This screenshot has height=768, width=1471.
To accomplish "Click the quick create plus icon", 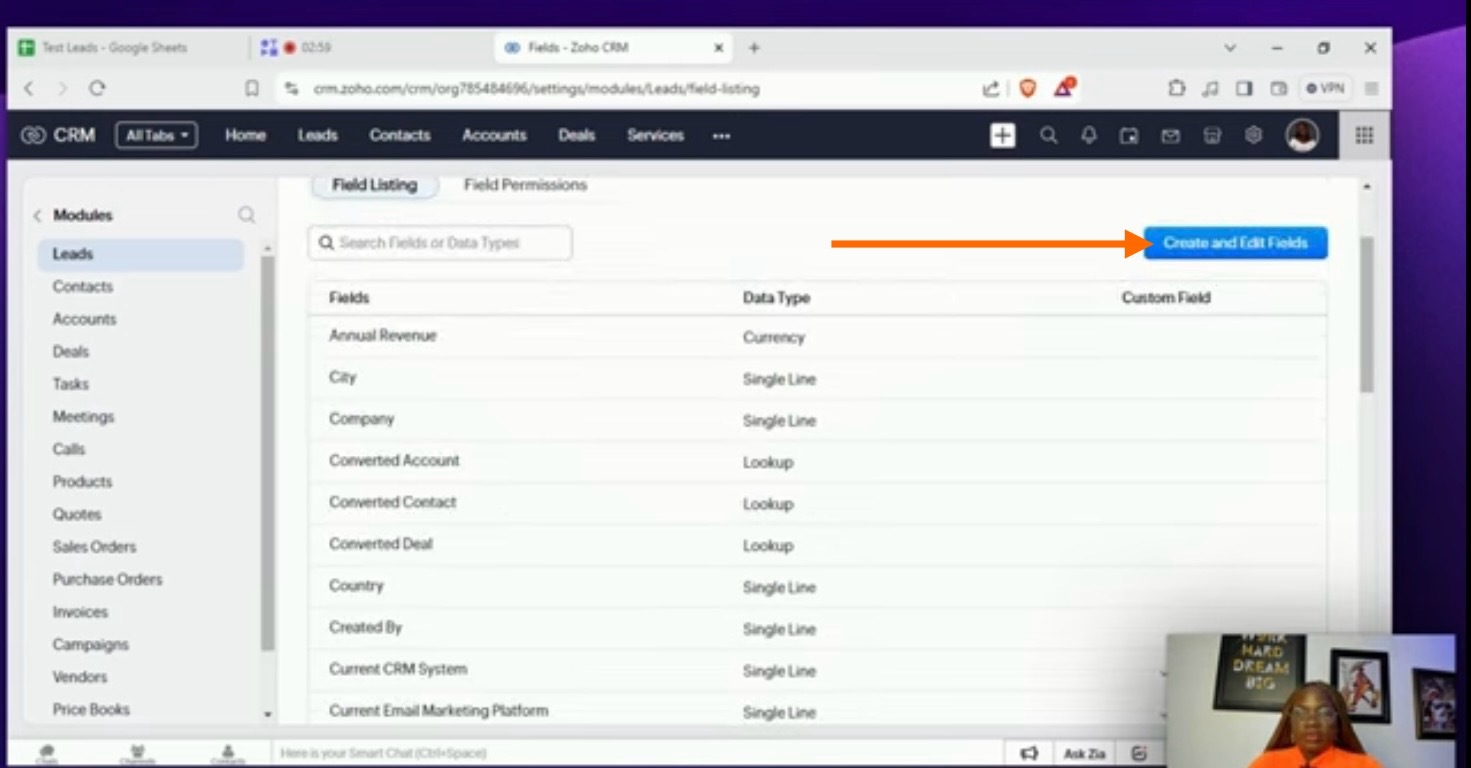I will (1002, 136).
